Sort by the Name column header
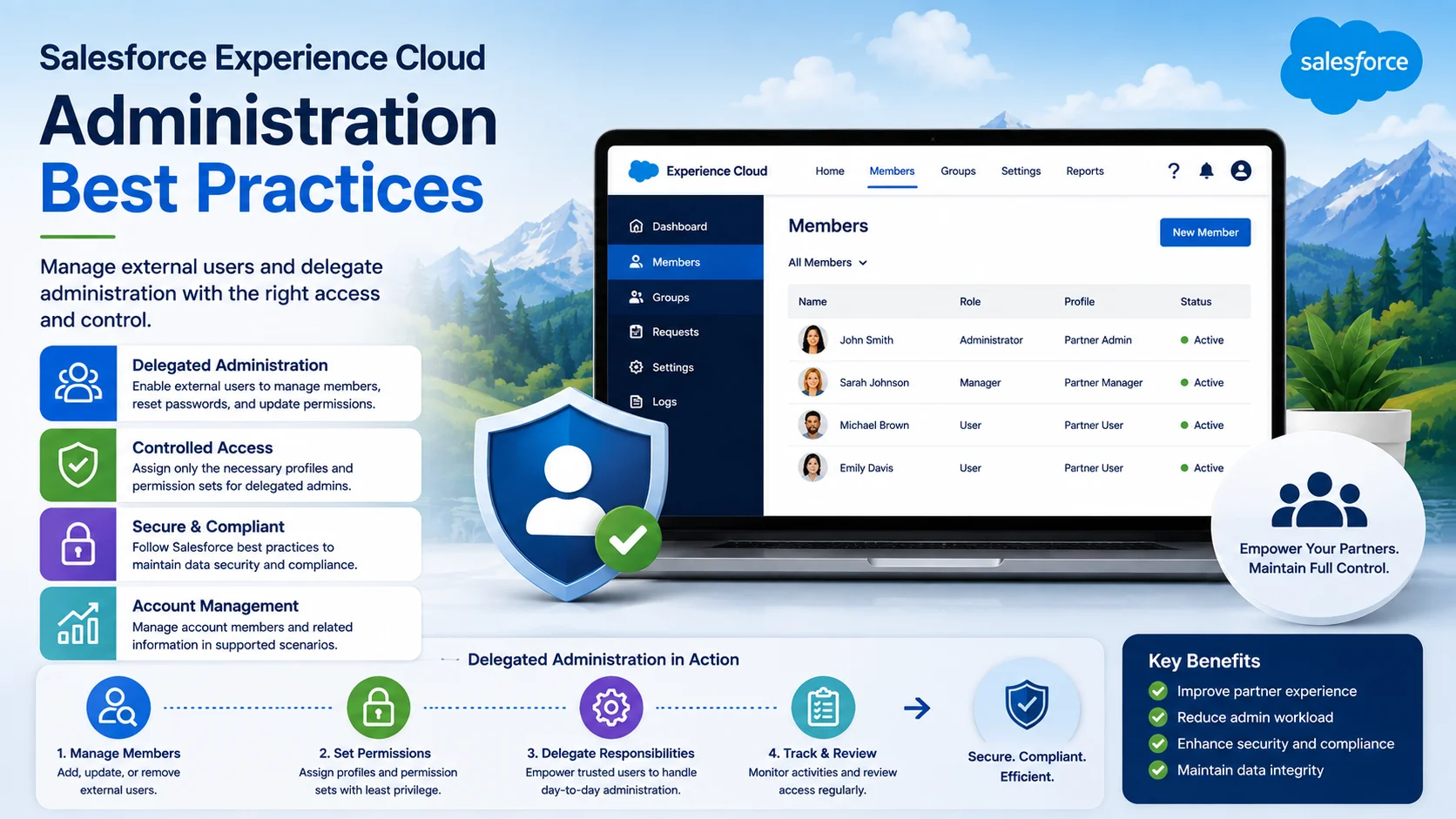This screenshot has width=1456, height=819. [x=812, y=301]
